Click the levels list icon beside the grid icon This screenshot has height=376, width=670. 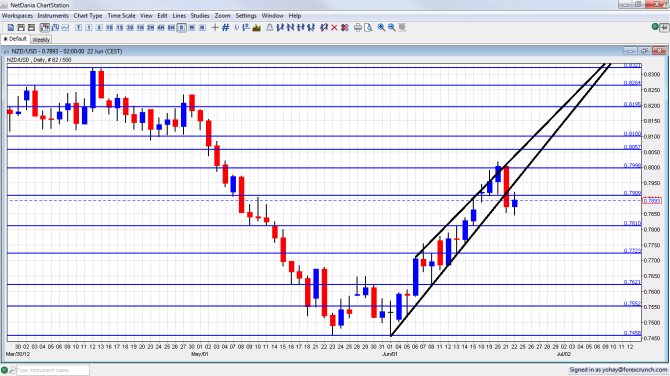pyautogui.click(x=246, y=27)
